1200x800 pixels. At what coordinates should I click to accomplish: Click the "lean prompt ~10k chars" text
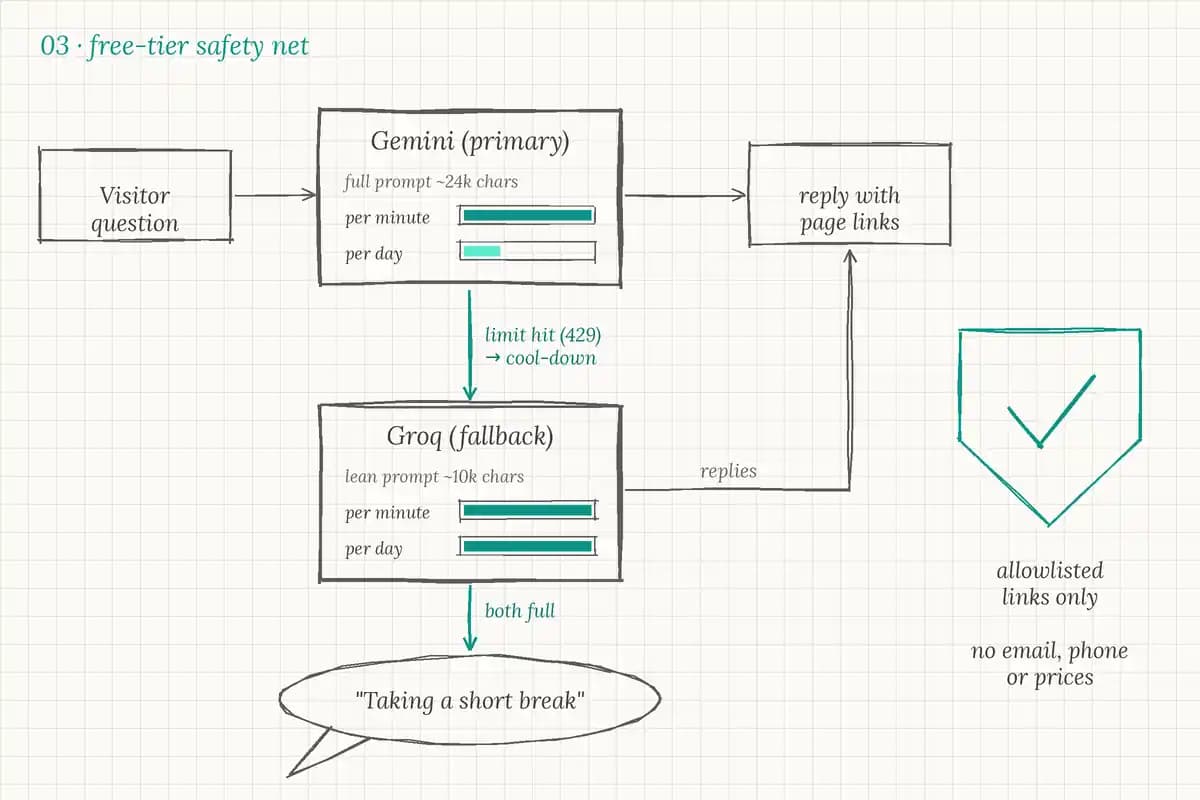(x=434, y=477)
